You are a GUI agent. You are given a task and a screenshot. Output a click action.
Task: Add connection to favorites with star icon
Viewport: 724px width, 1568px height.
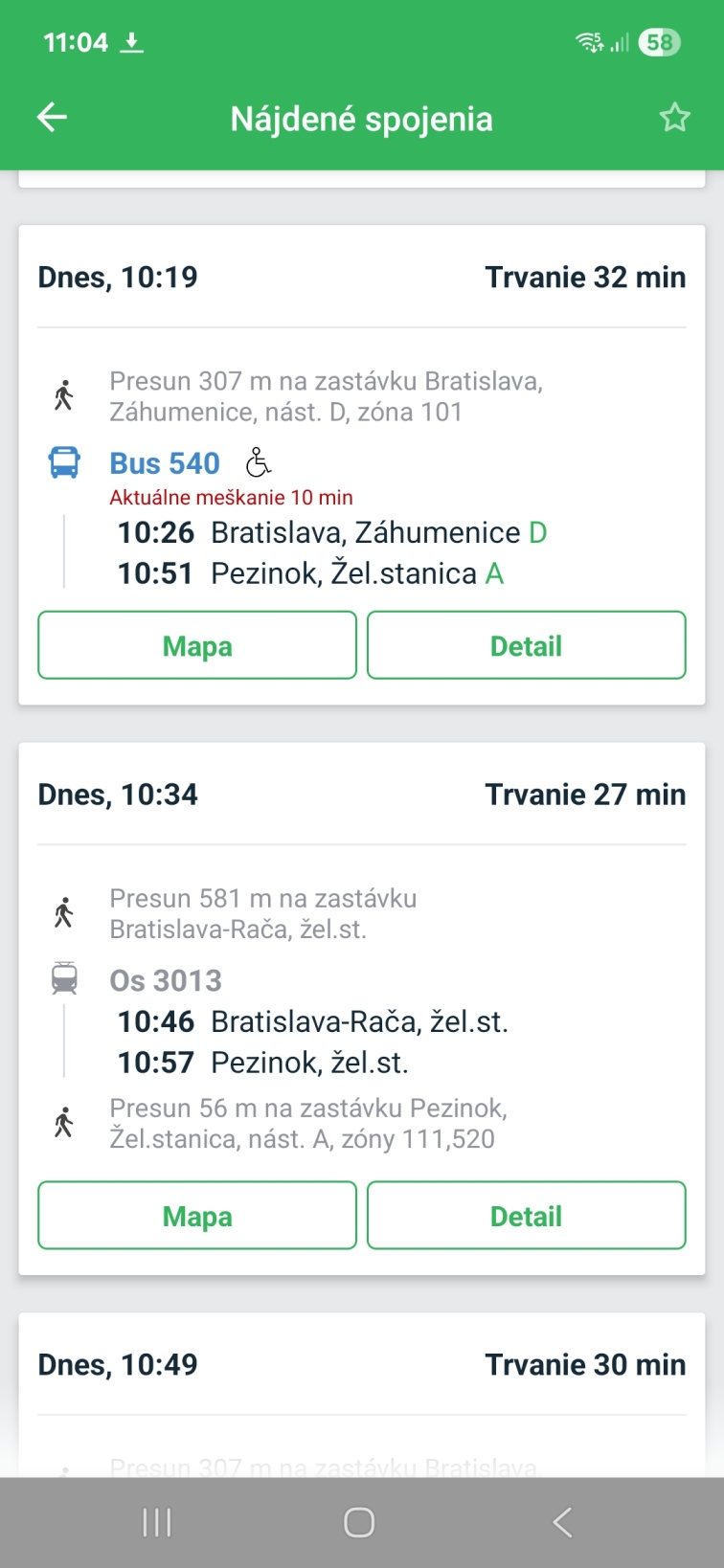coord(674,118)
